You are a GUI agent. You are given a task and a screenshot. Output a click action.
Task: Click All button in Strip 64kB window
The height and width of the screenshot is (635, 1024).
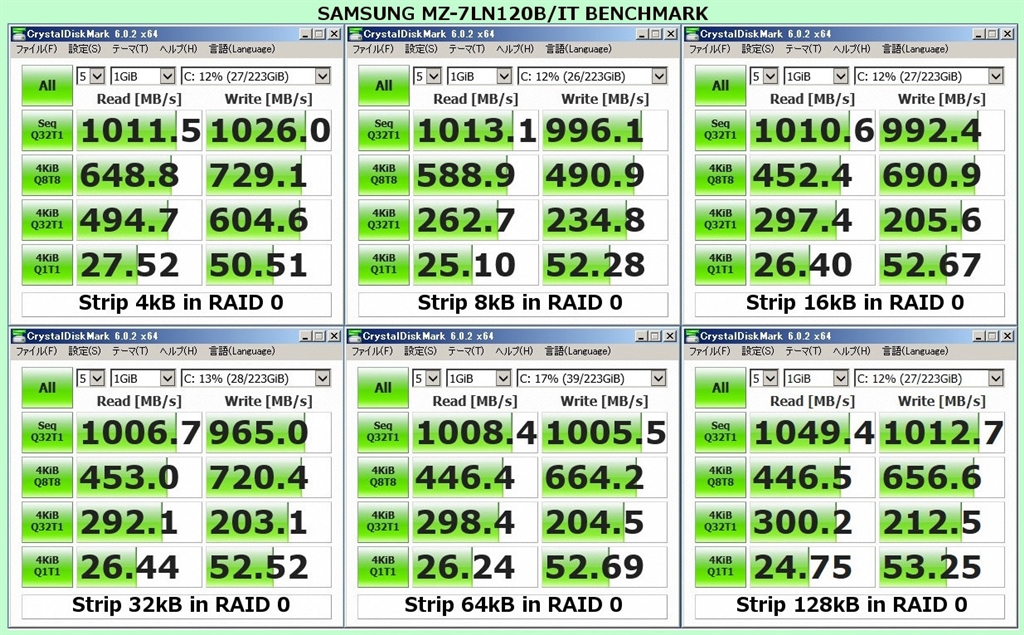click(x=383, y=388)
